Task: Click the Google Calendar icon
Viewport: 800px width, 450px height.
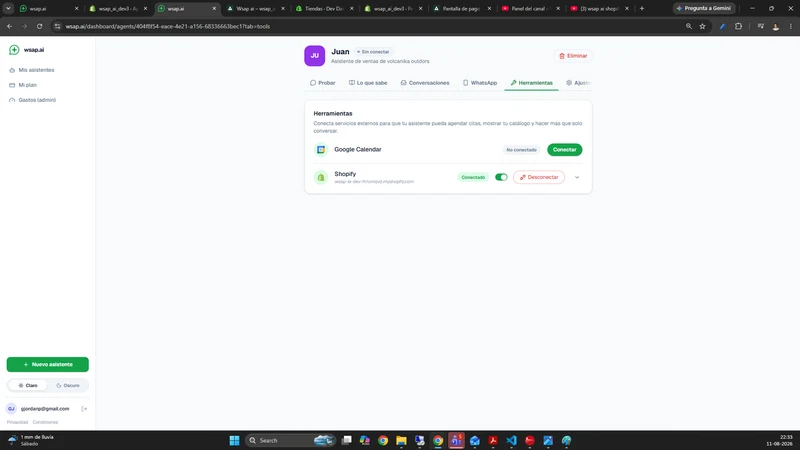Action: pyautogui.click(x=321, y=149)
